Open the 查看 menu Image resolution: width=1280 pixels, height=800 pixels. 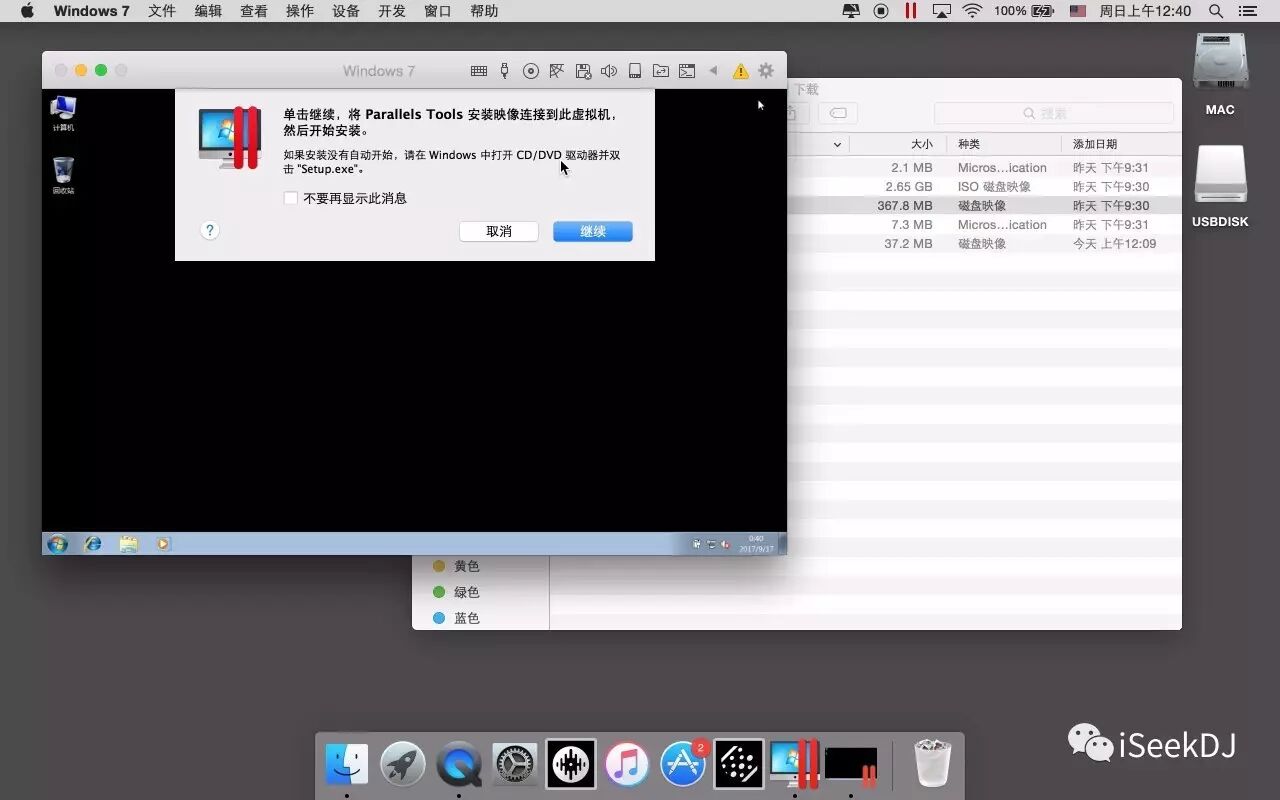(x=254, y=11)
